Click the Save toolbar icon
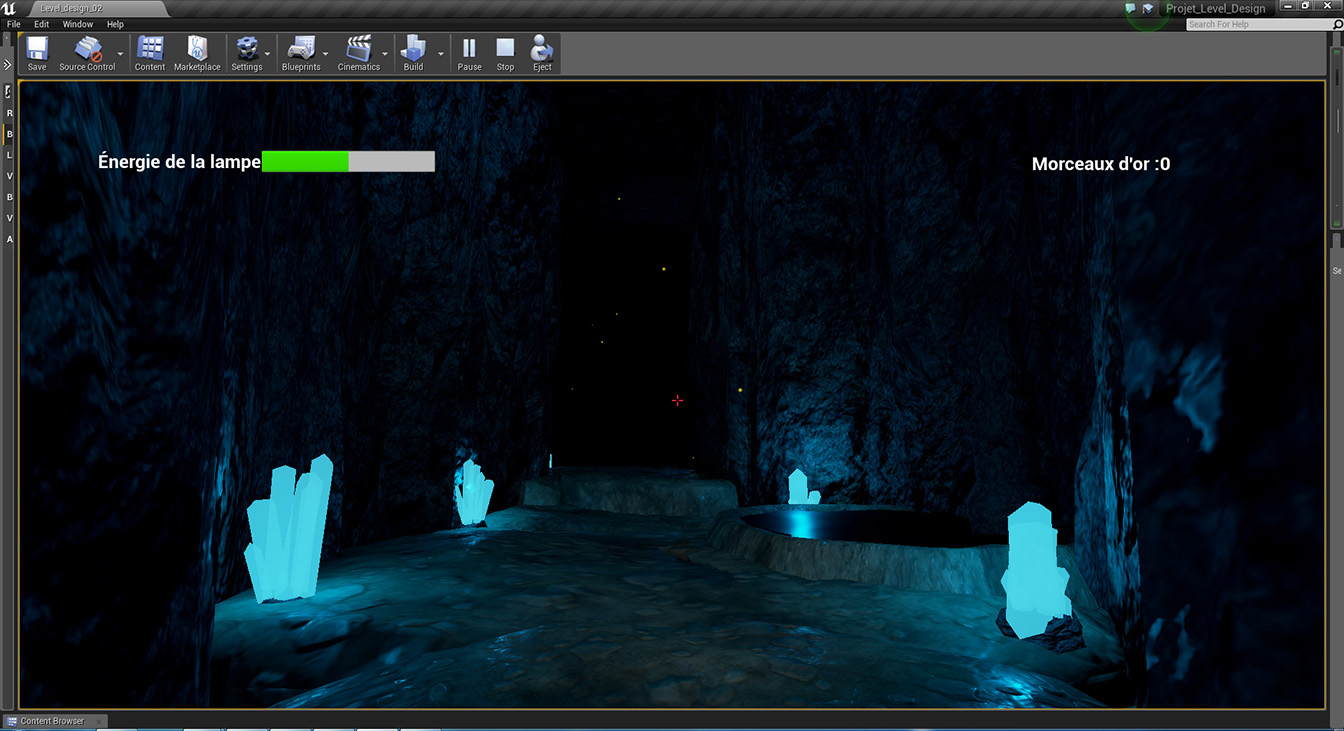Screen dimensions: 1344x731 click(37, 52)
